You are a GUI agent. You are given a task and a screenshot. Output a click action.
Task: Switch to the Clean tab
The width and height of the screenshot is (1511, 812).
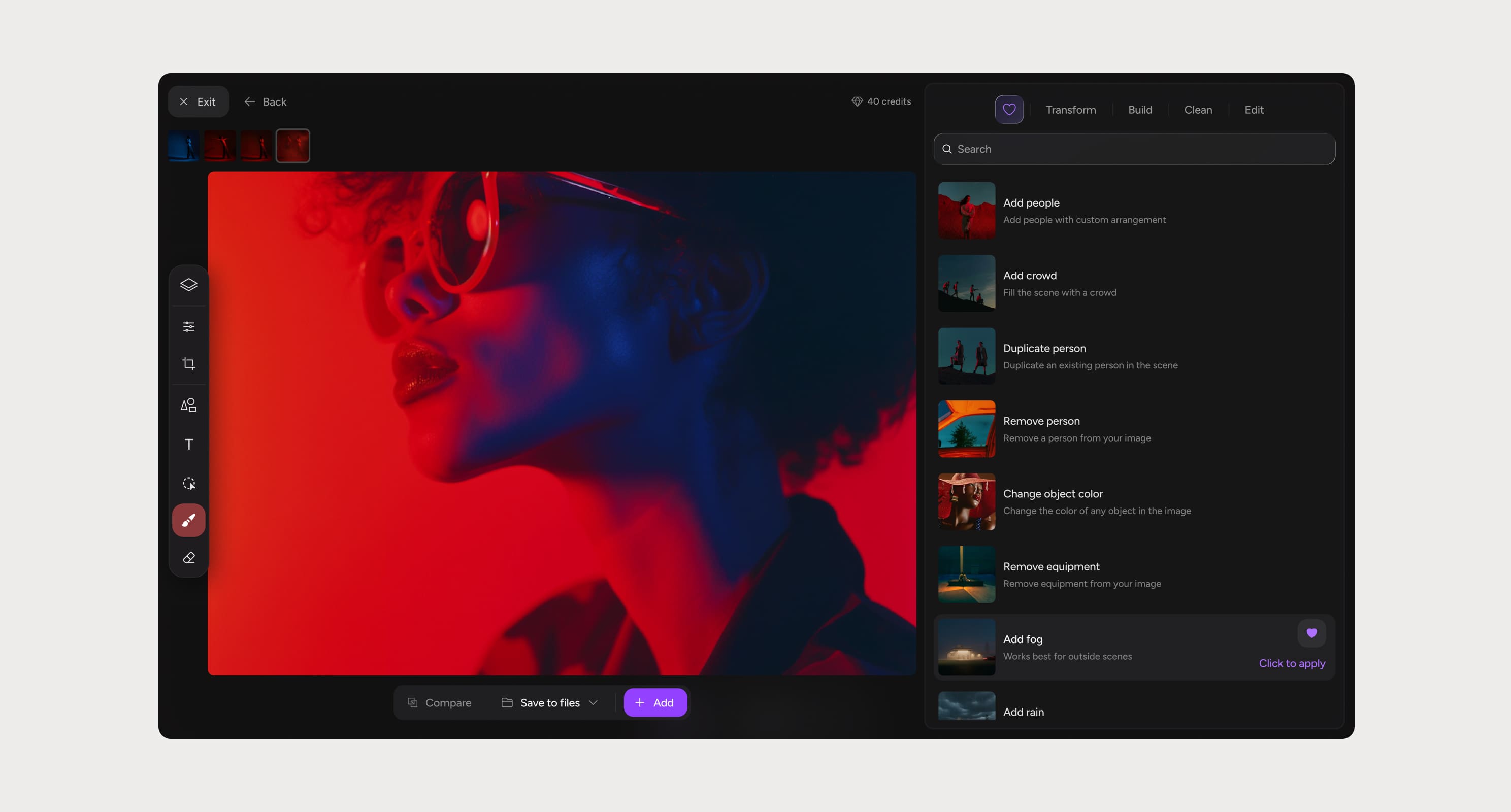[x=1198, y=110]
